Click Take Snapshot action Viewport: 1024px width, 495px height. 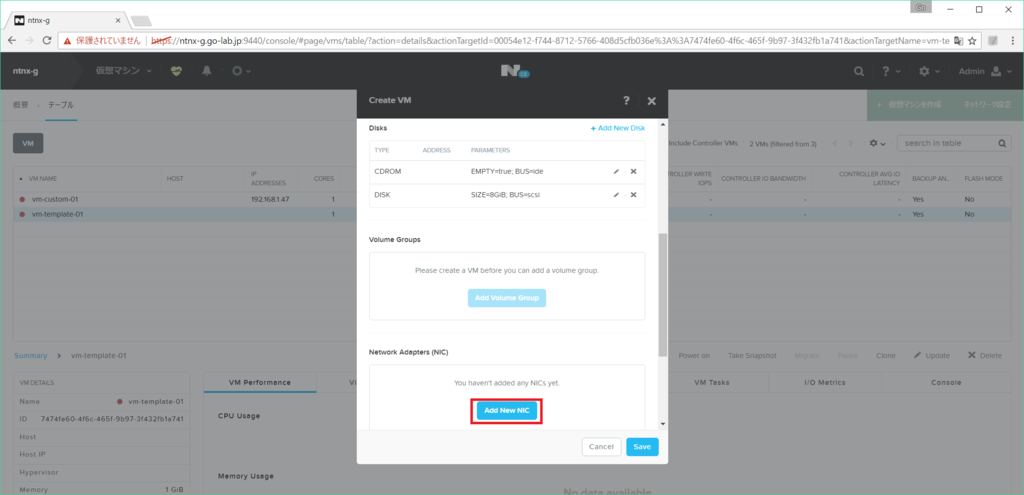coord(752,355)
